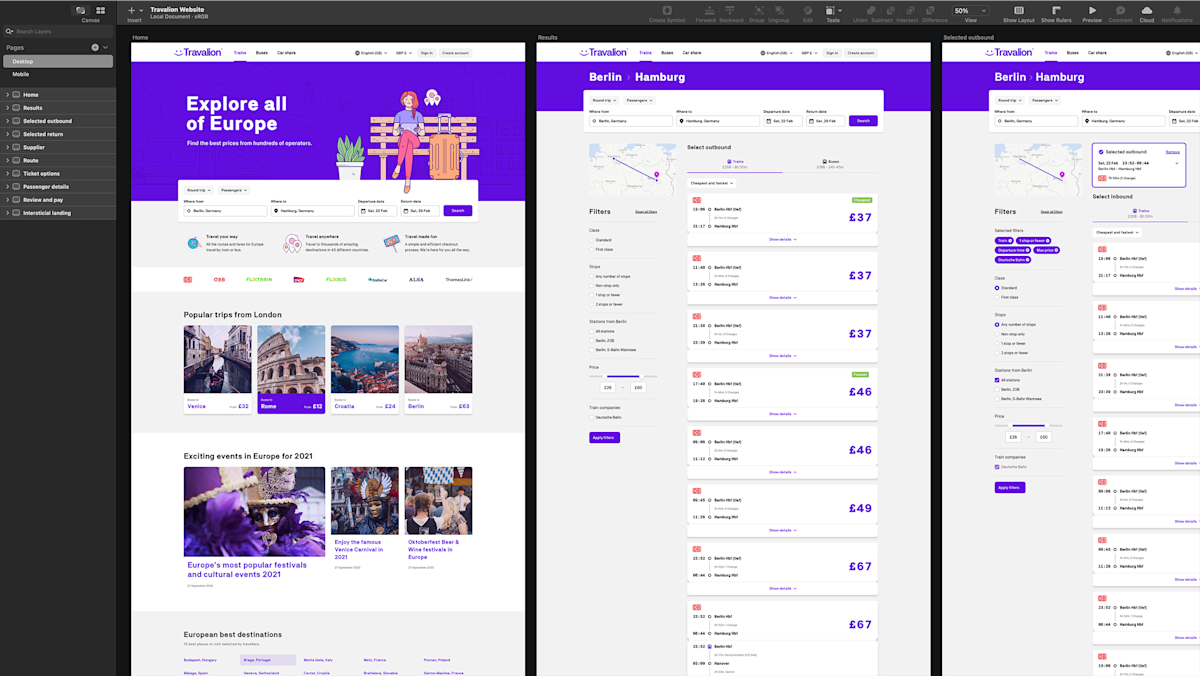
Task: Collapse the Pages list chevron
Action: pyautogui.click(x=105, y=47)
